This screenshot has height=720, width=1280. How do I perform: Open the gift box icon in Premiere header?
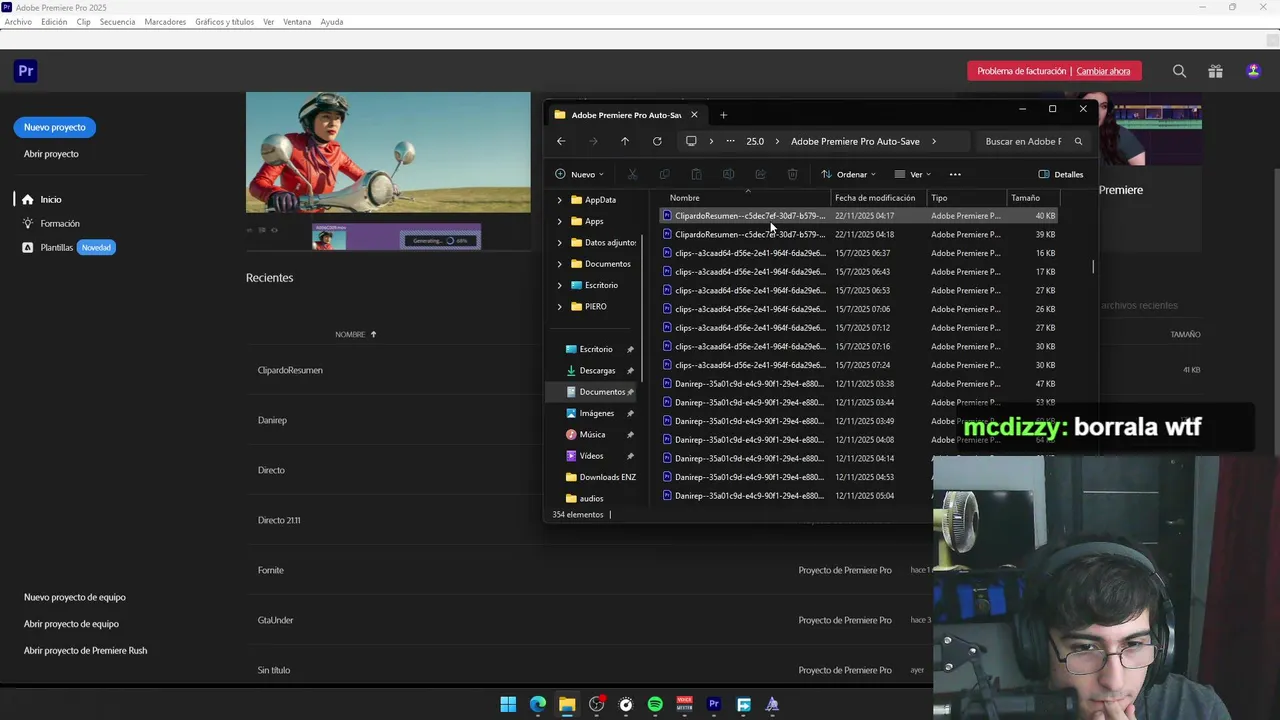1215,71
